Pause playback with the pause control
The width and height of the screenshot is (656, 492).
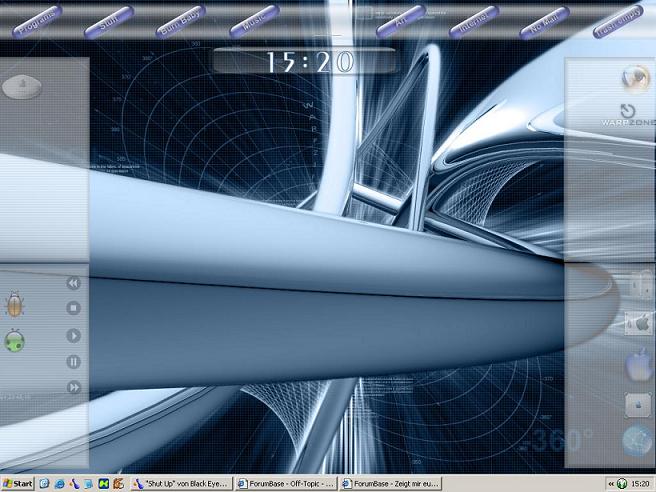[x=73, y=361]
